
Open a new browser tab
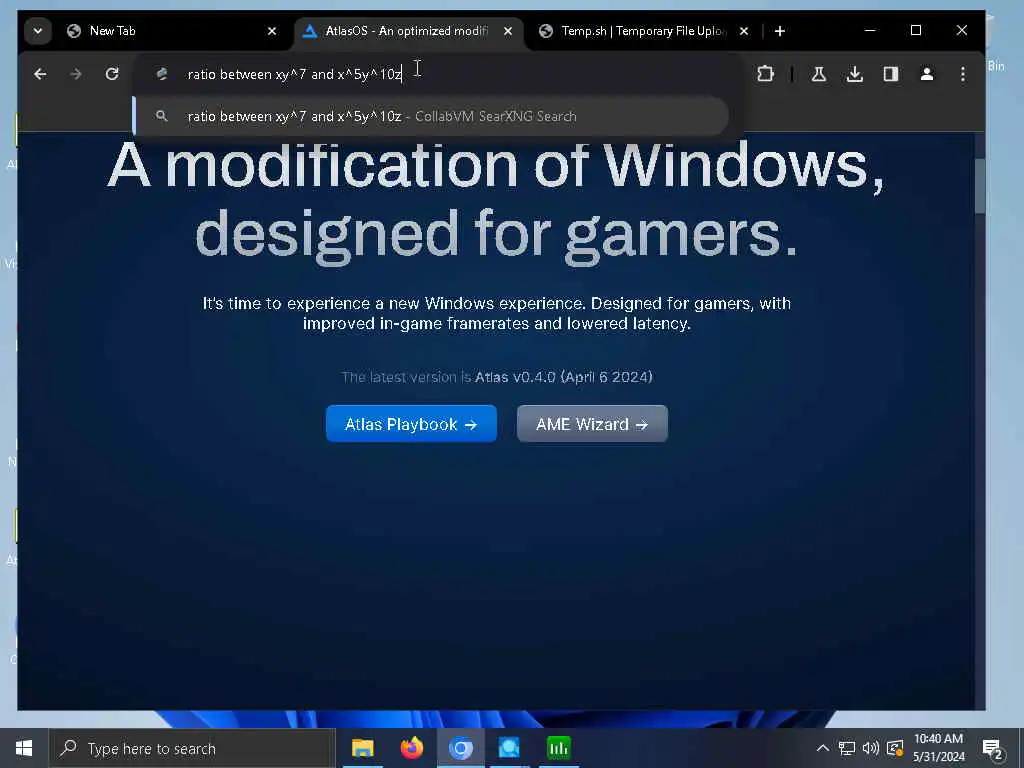780,31
